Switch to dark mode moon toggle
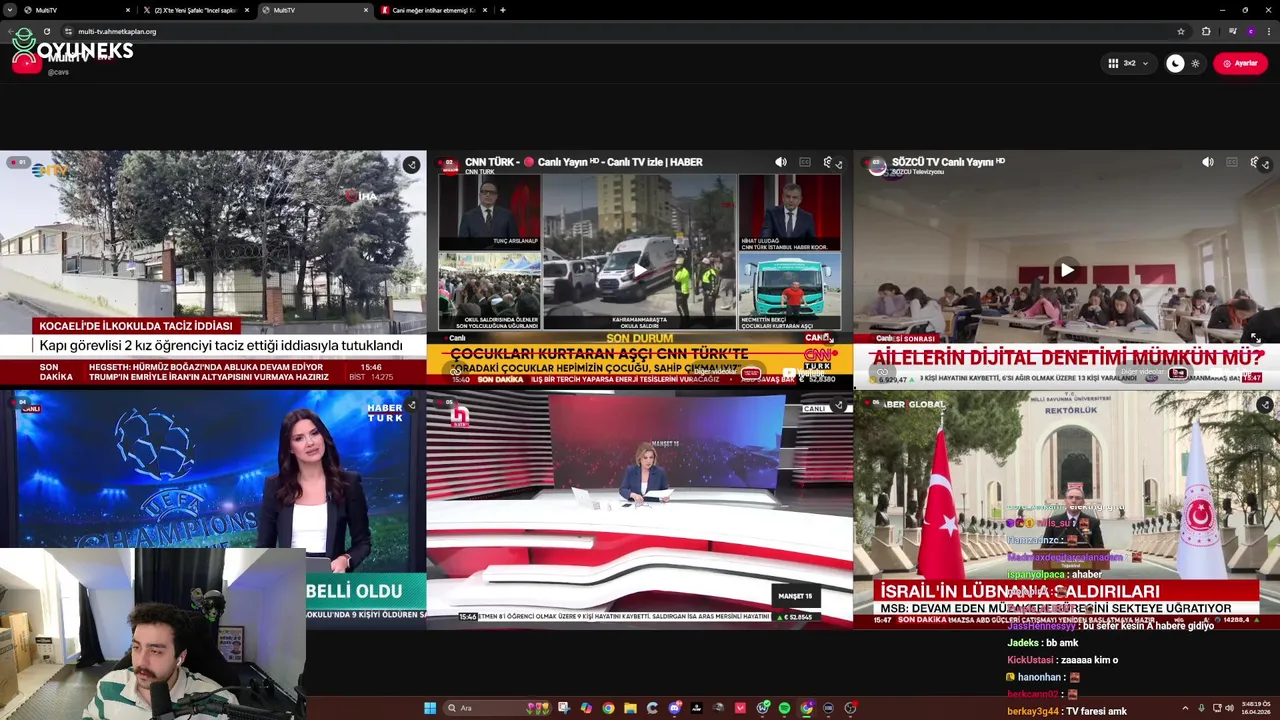 pos(1175,63)
